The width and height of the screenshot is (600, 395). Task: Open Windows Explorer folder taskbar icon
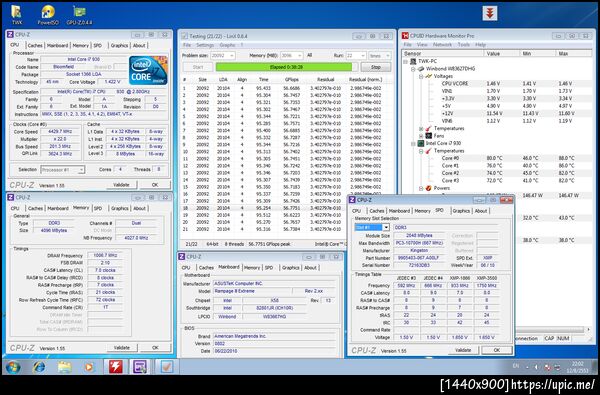tap(64, 367)
